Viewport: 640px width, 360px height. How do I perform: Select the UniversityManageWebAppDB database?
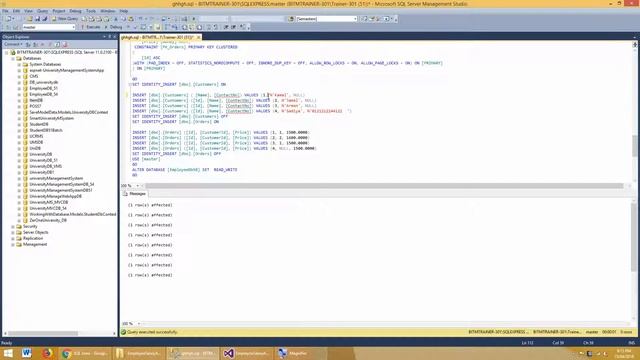56,196
